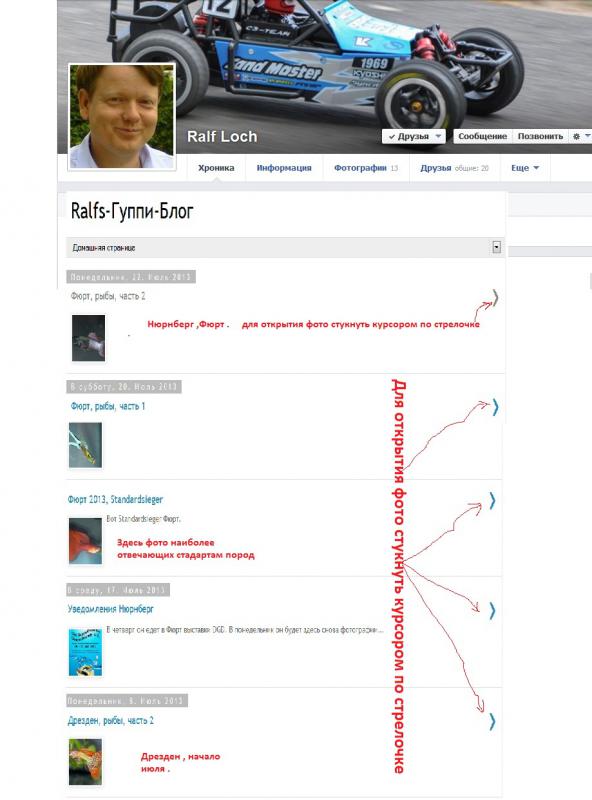592x800 pixels.
Task: Expand the 'Еще' more menu
Action: coord(525,168)
